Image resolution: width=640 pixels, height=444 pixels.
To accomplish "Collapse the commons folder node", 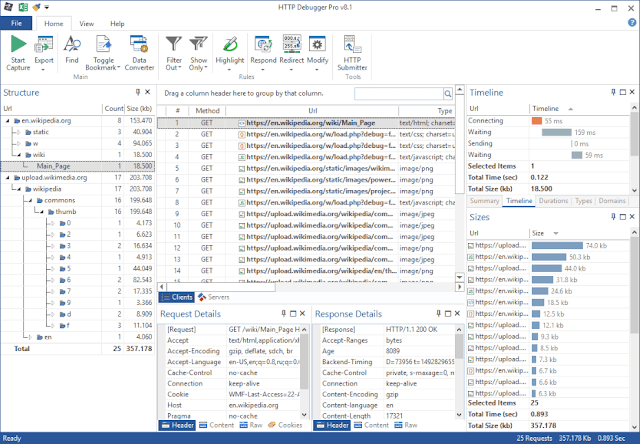I will coord(30,200).
